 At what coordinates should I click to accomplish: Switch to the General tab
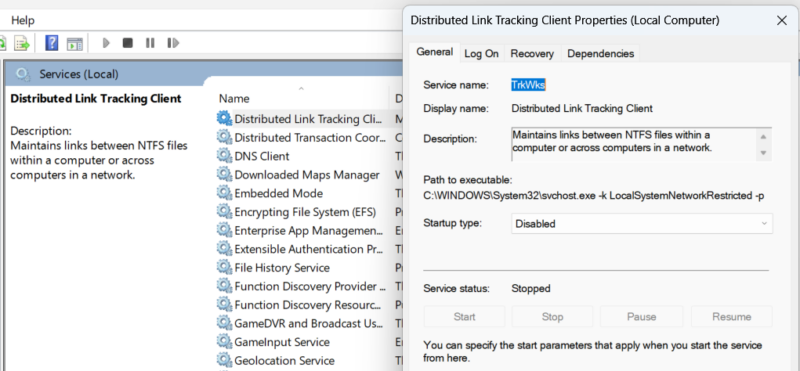point(434,52)
